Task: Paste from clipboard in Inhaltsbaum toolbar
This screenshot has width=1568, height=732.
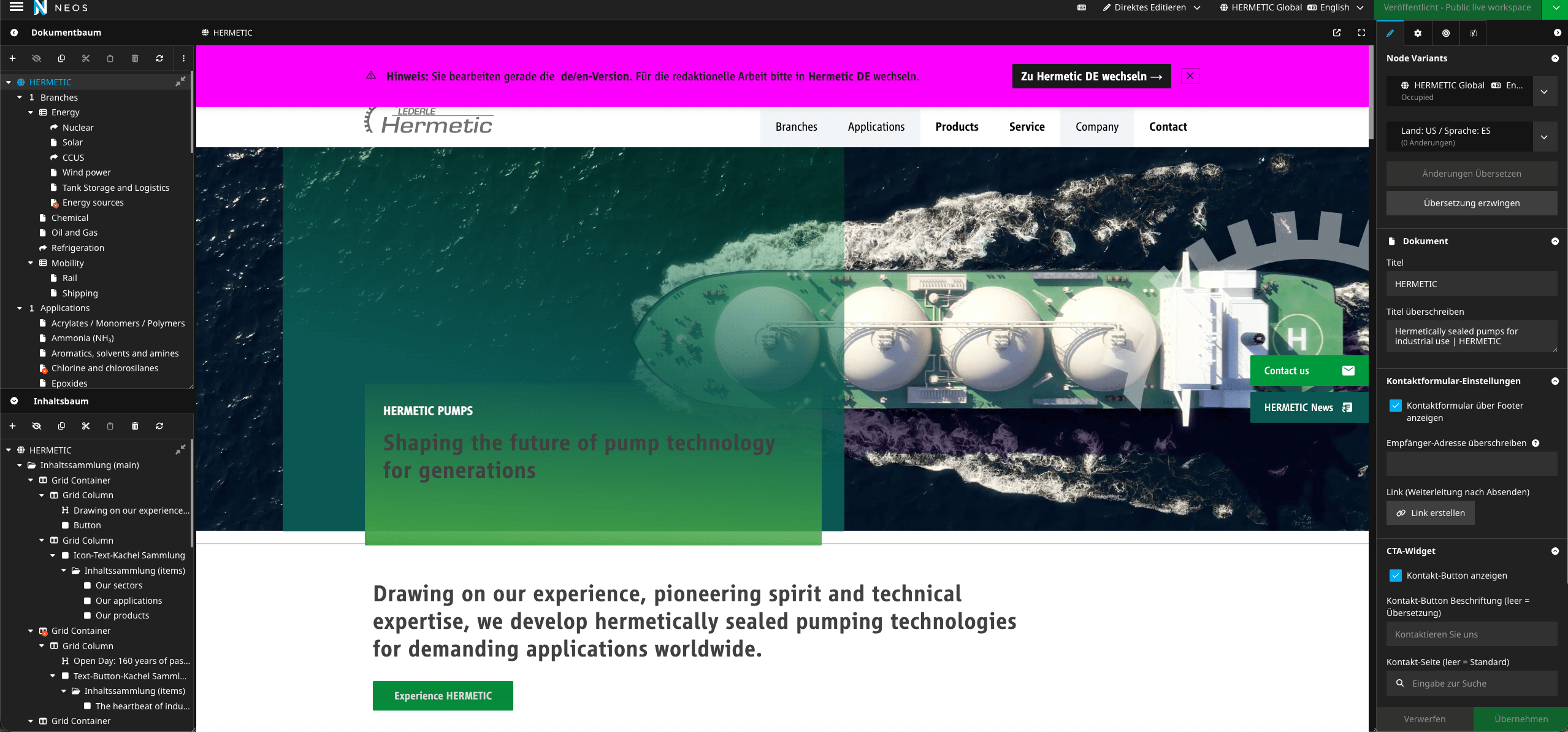Action: pyautogui.click(x=110, y=426)
